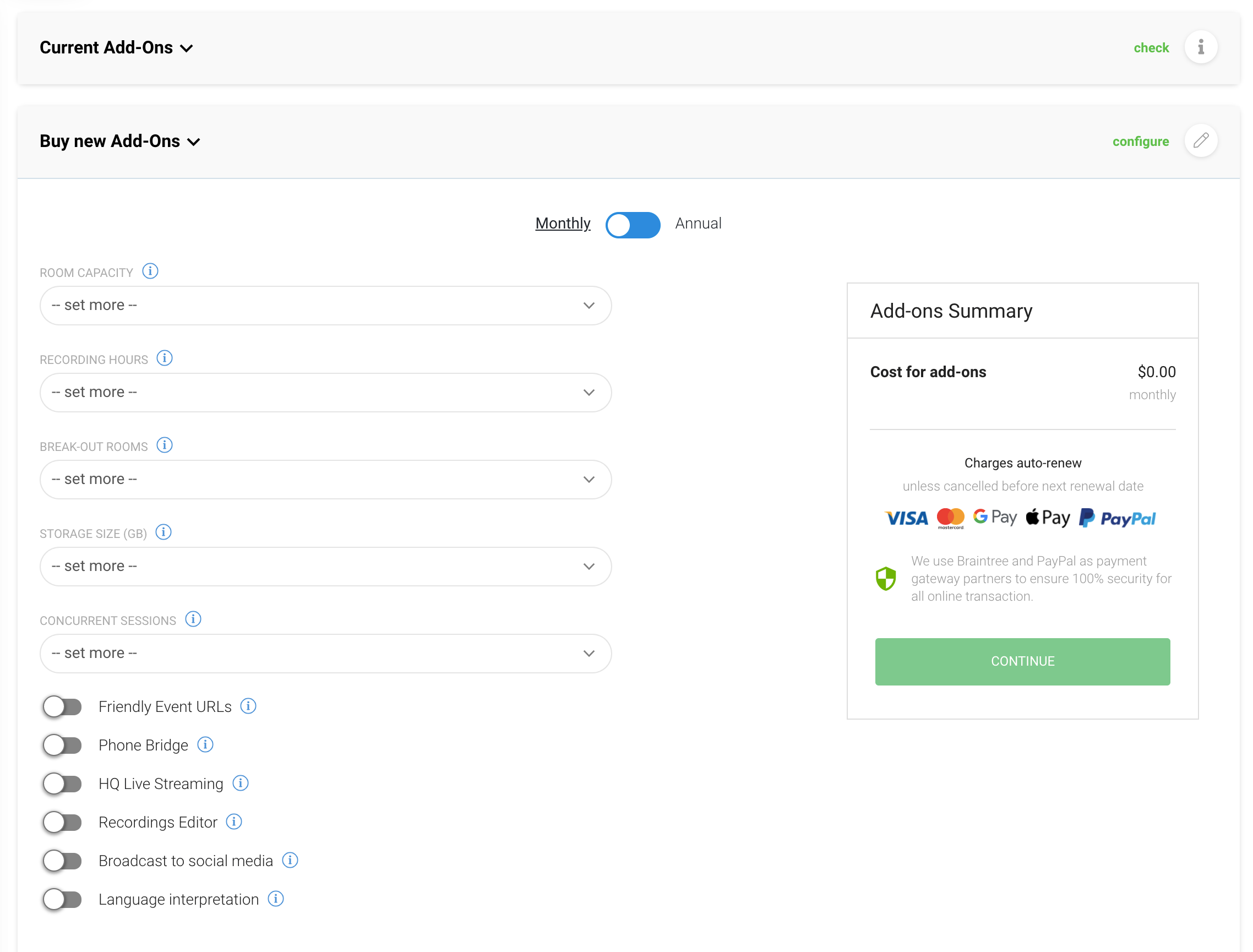Click the green configure link
1253x952 pixels.
coord(1140,141)
